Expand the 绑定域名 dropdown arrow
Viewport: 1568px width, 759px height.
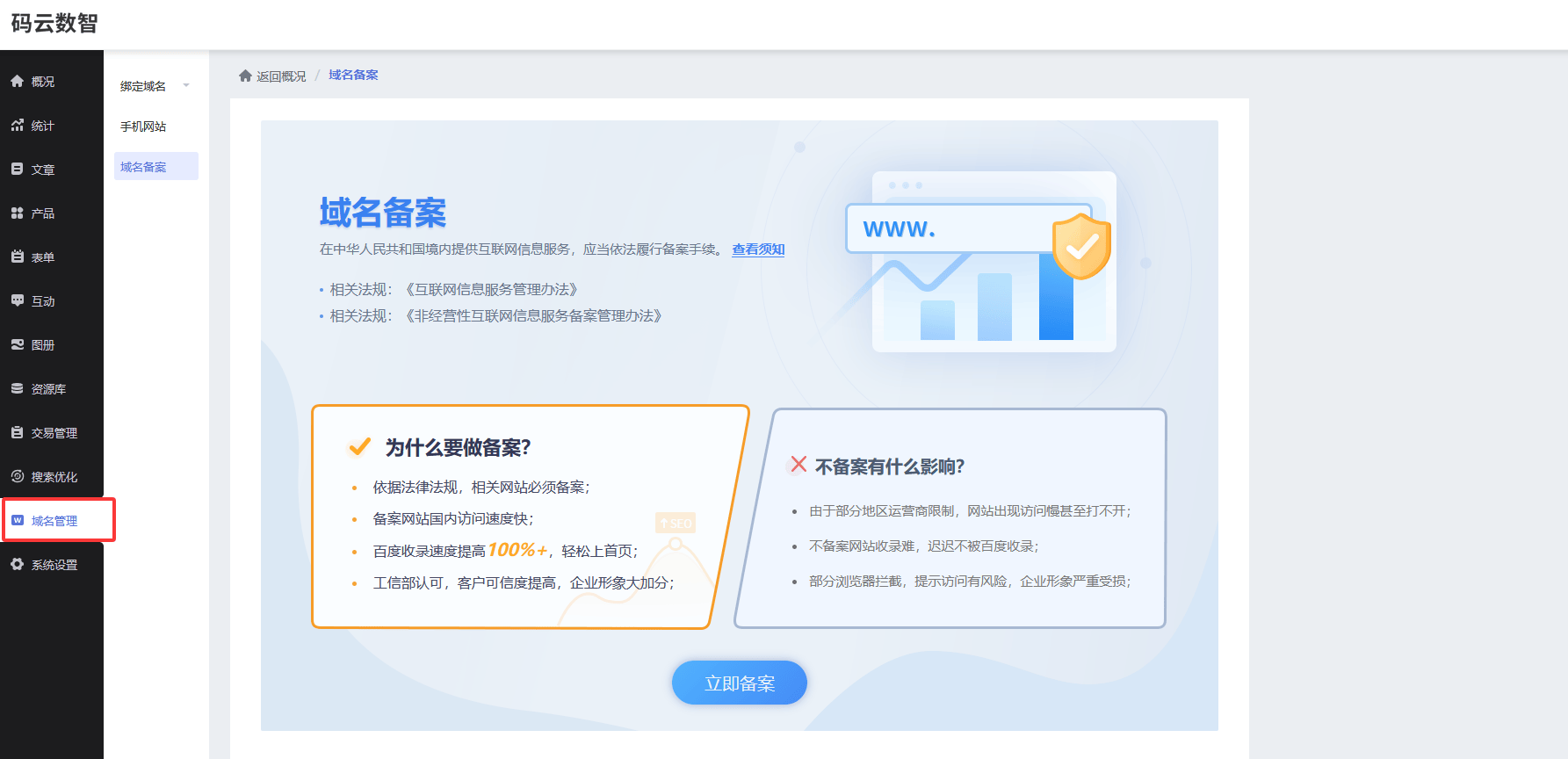[x=186, y=85]
